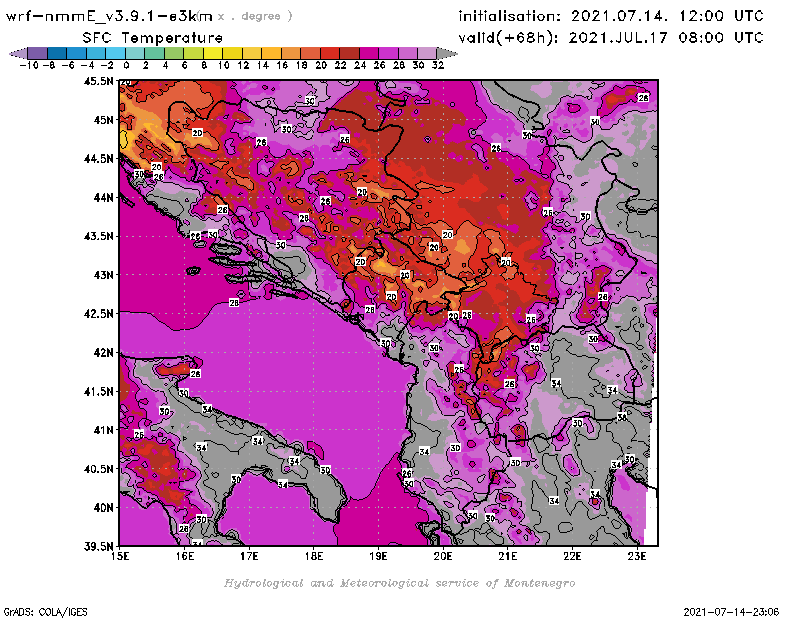Screen dimensions: 800x618
Task: Click the gray arrow swatch above 32
Action: point(447,53)
